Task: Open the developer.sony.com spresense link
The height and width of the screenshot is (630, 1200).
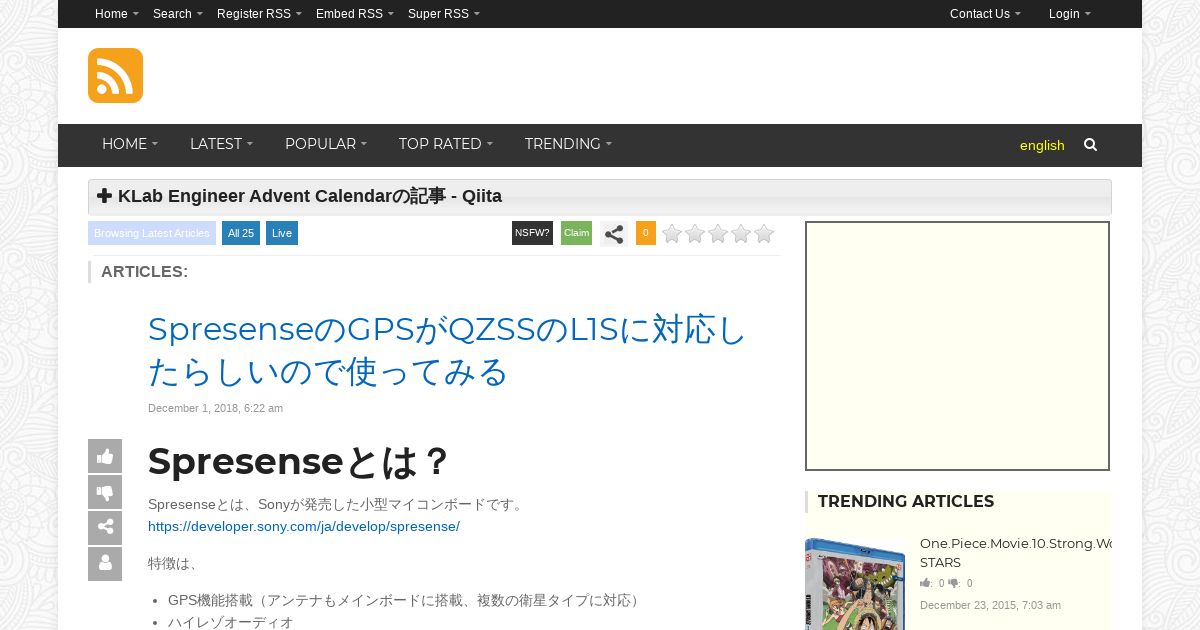Action: [304, 526]
